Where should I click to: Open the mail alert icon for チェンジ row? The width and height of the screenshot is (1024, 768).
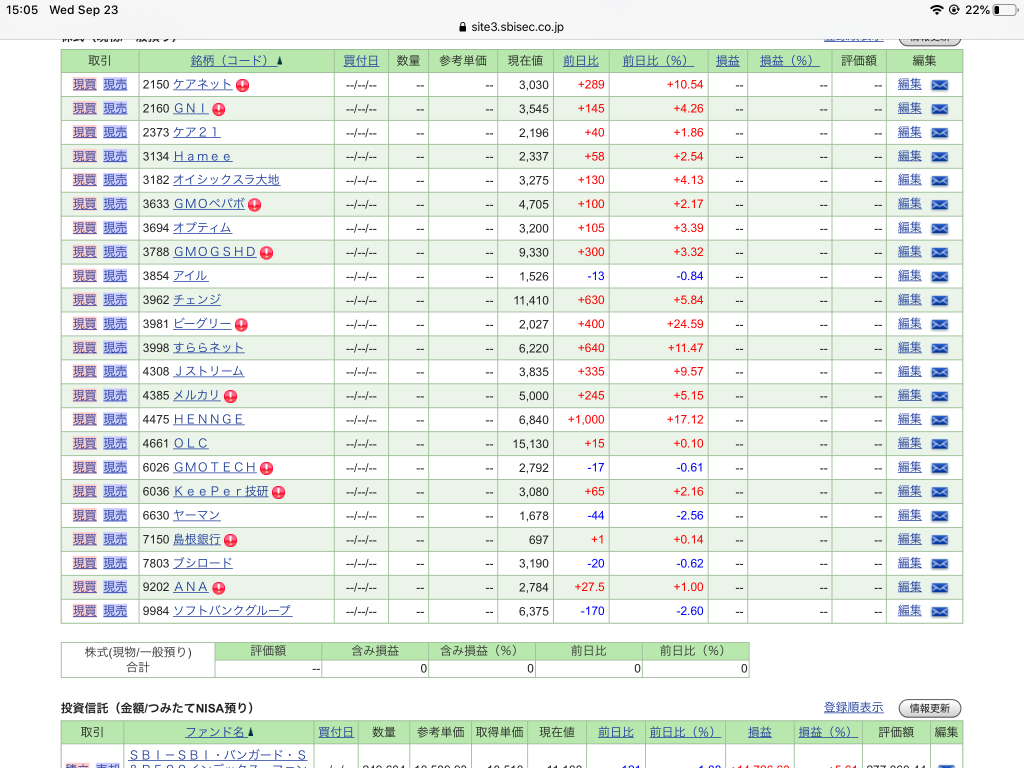click(x=939, y=300)
